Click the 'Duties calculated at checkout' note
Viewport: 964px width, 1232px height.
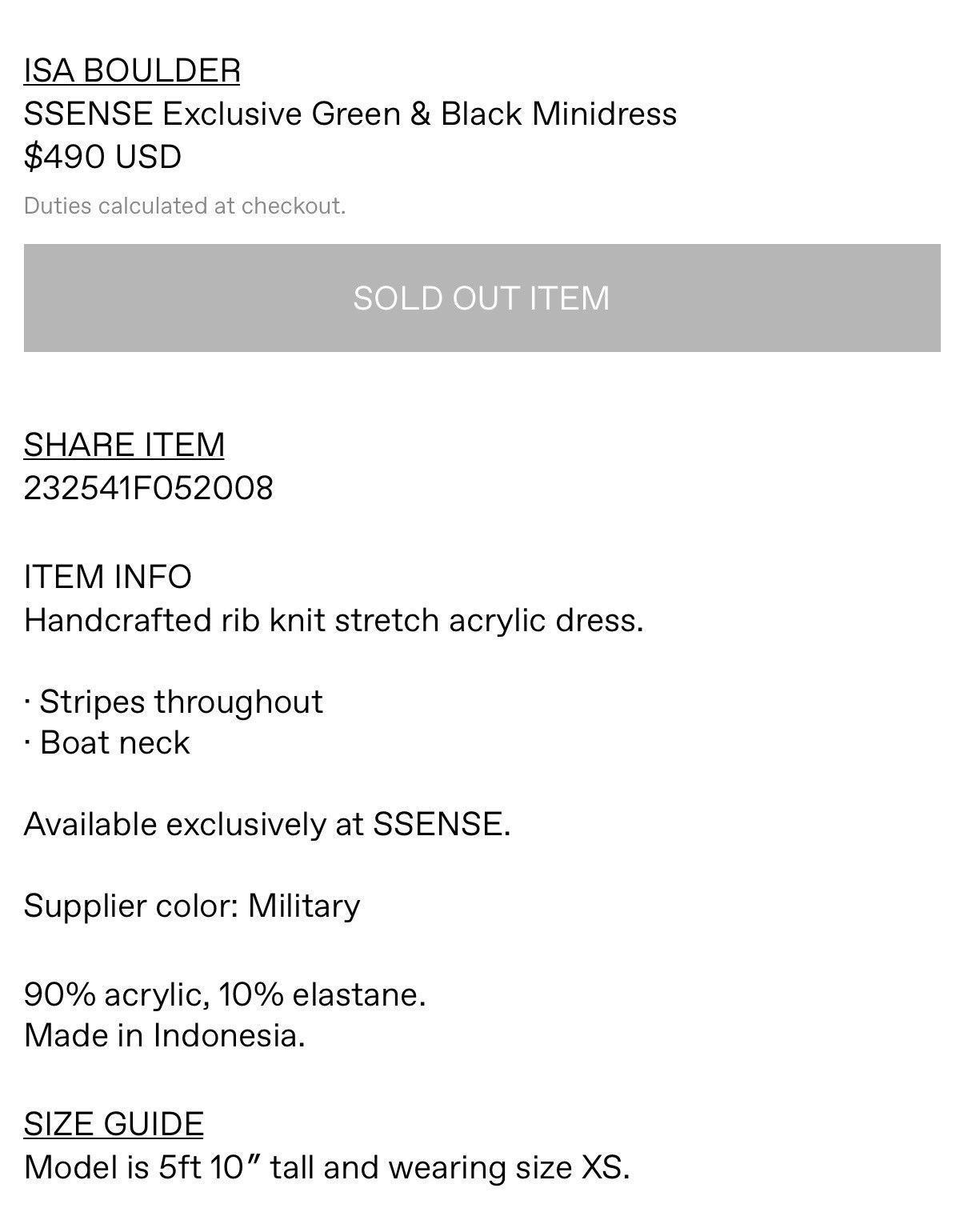click(x=185, y=206)
